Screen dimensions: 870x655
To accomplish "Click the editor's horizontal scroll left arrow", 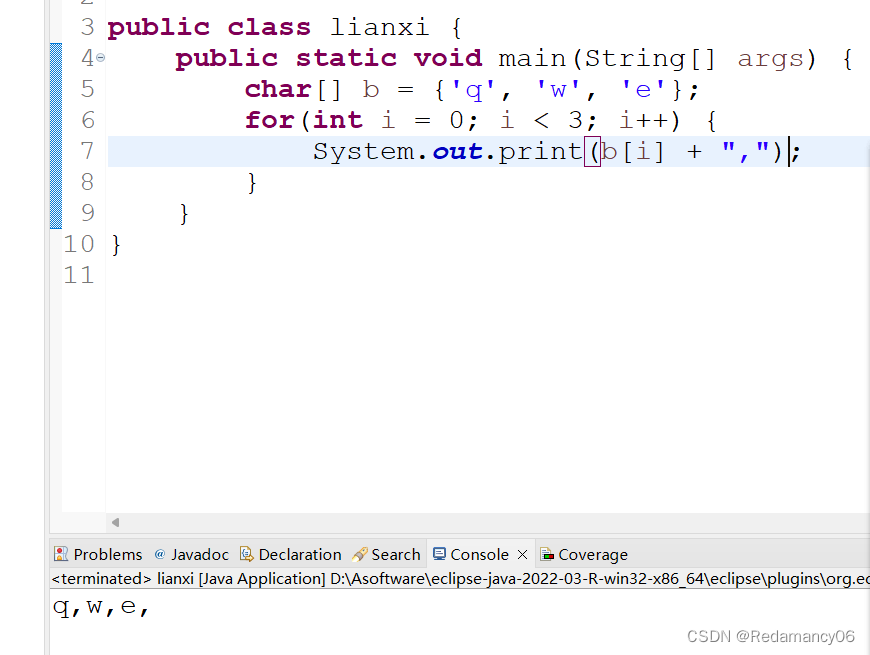I will click(115, 522).
